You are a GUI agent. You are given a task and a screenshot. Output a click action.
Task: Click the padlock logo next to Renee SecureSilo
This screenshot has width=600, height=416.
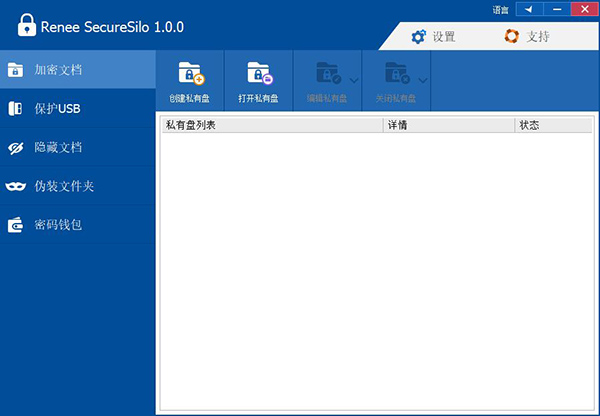pyautogui.click(x=27, y=25)
